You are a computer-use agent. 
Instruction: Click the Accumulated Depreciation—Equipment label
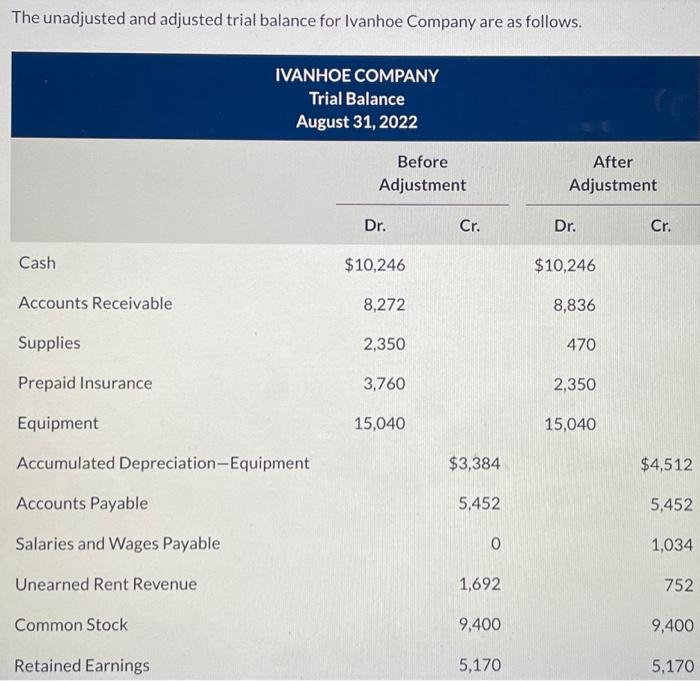pyautogui.click(x=163, y=463)
